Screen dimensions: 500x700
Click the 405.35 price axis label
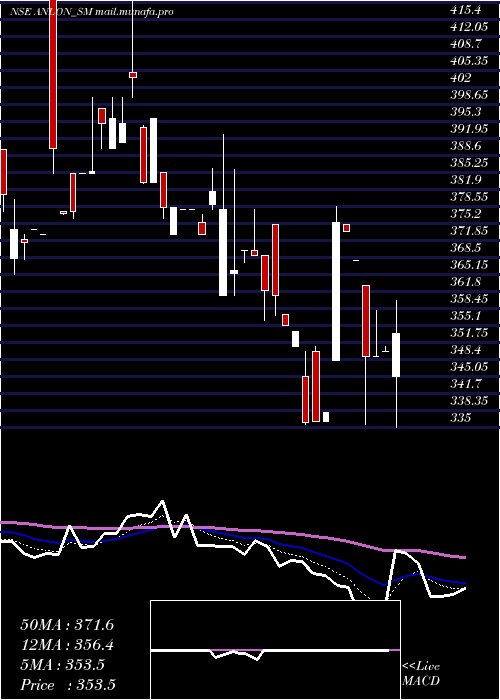click(468, 61)
